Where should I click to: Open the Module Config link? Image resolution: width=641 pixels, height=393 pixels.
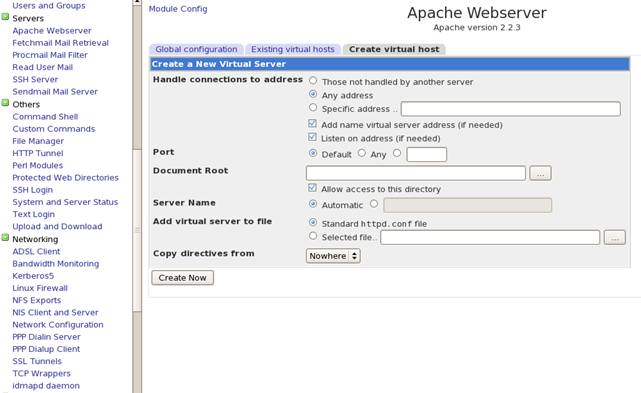(x=178, y=9)
